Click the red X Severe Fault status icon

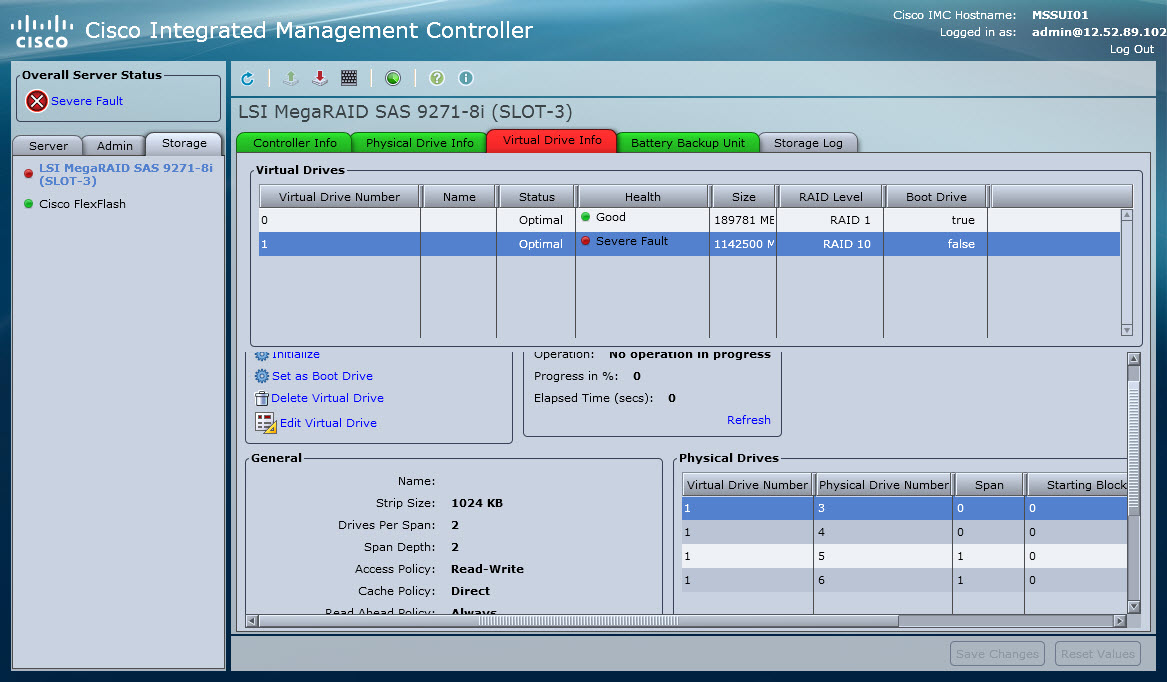click(x=36, y=101)
